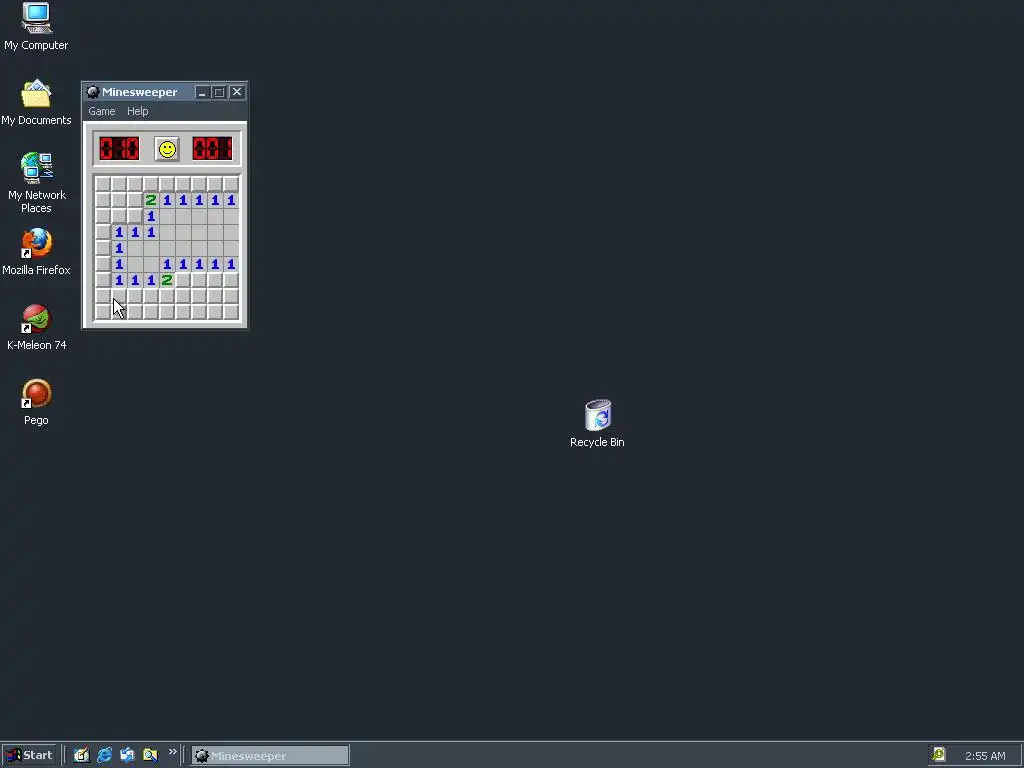Click the 2:55 AM taskbar clock
The width and height of the screenshot is (1024, 768).
click(985, 756)
